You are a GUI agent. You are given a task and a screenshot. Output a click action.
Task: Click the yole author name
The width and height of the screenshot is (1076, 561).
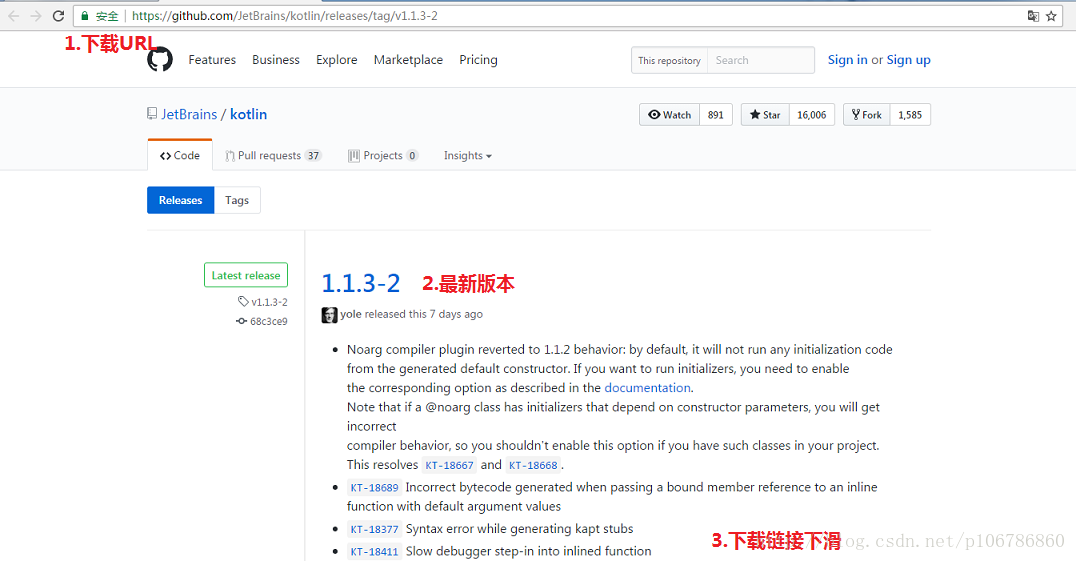351,314
